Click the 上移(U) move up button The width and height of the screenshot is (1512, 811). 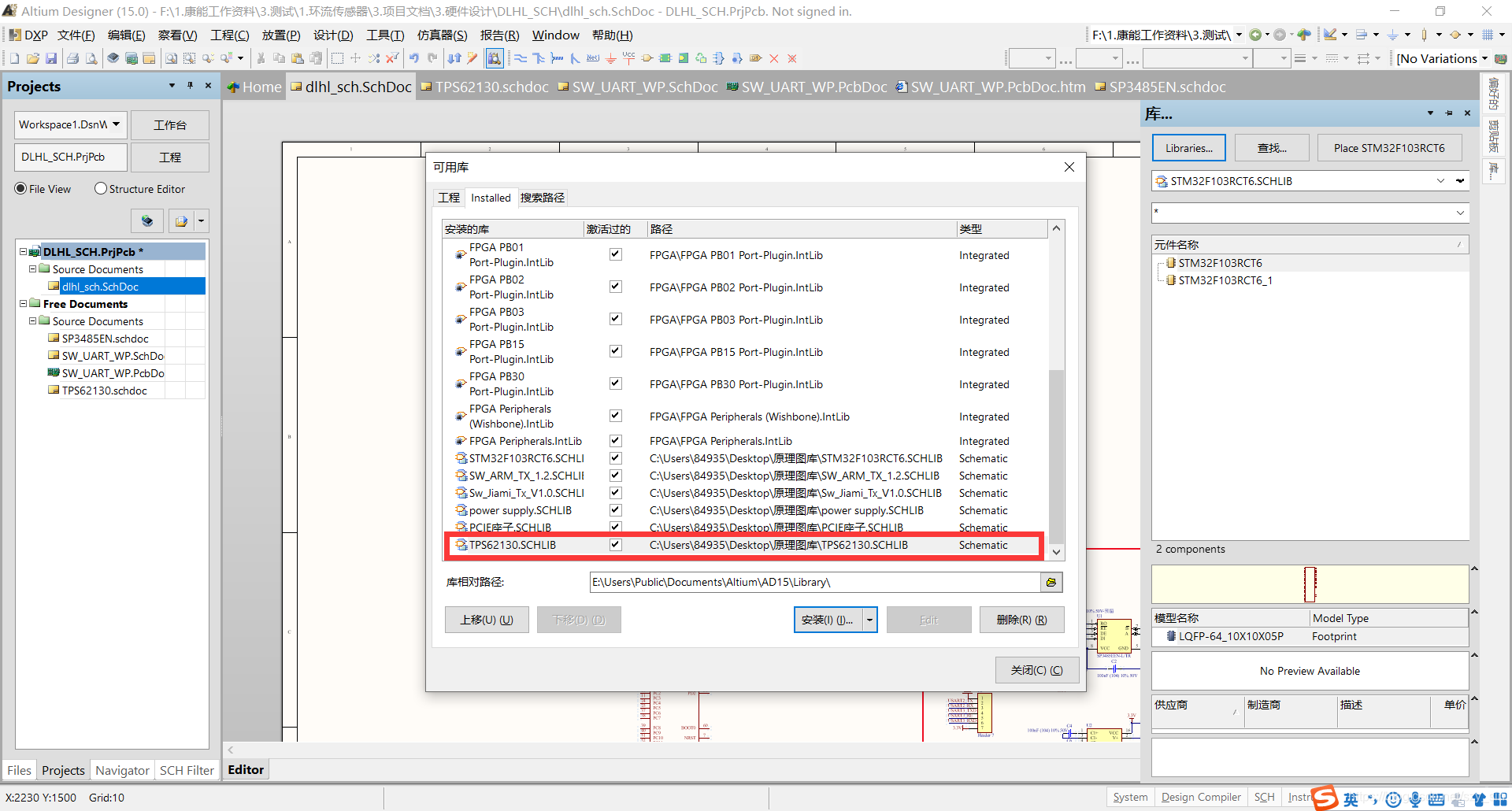tap(487, 620)
